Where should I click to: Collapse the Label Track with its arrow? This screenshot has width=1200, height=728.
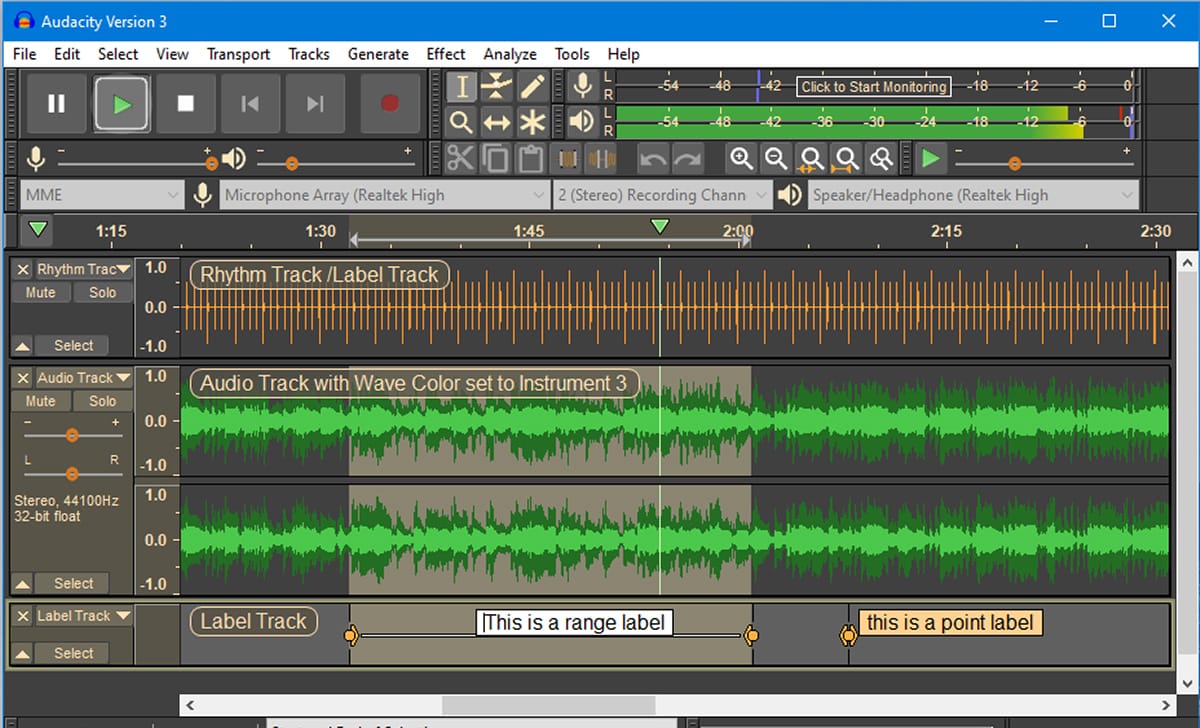click(24, 653)
